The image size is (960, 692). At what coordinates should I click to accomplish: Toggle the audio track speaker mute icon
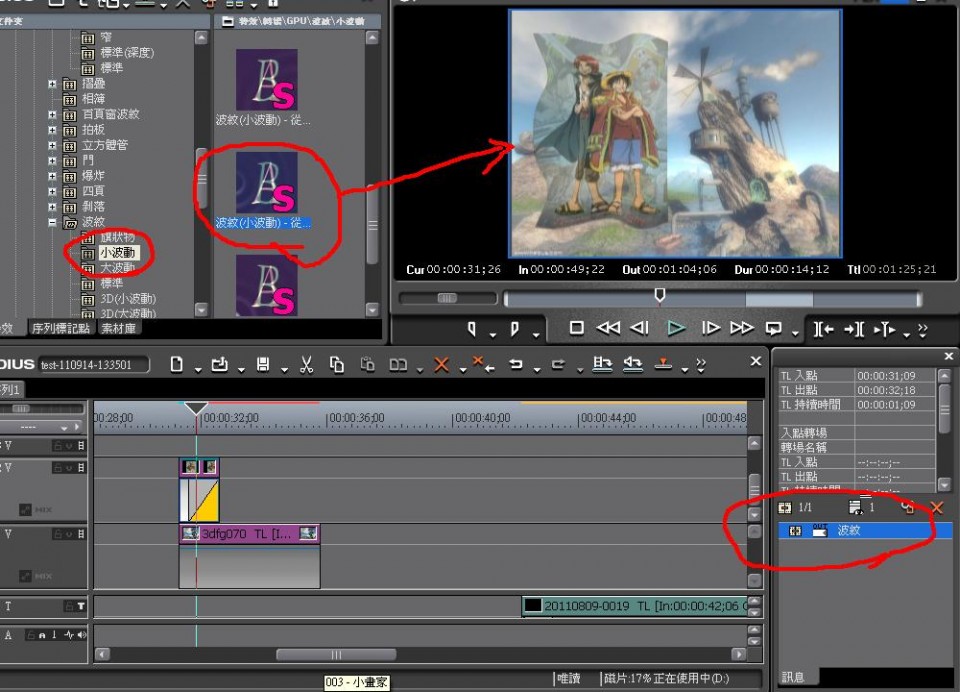point(81,635)
